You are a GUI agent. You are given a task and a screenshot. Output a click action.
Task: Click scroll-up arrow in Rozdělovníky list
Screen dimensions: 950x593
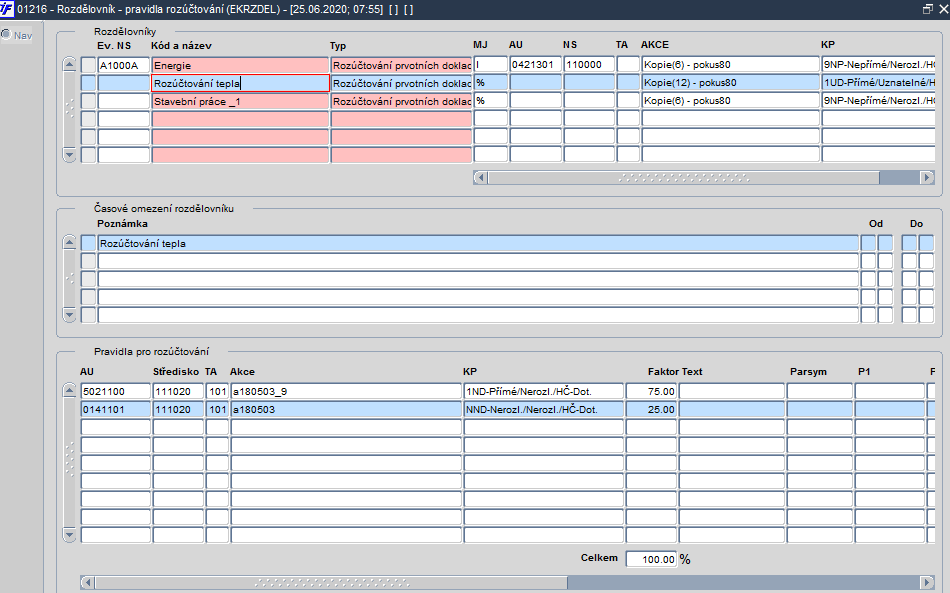click(x=70, y=64)
